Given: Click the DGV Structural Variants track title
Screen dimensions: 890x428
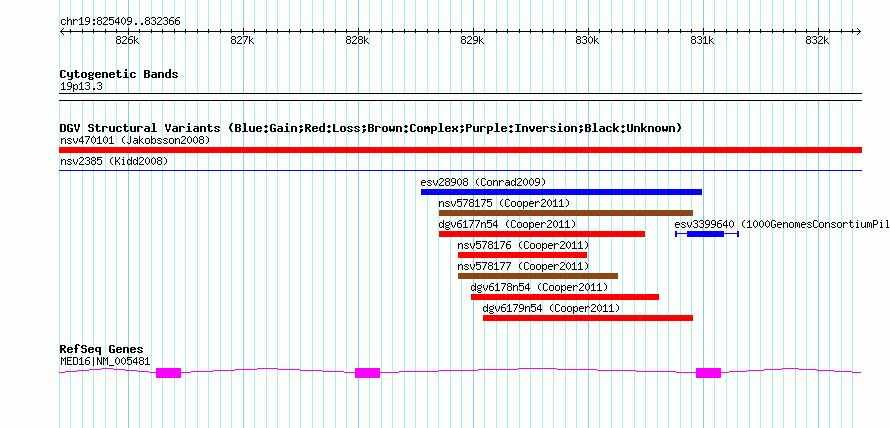Looking at the screenshot, I should pyautogui.click(x=371, y=128).
